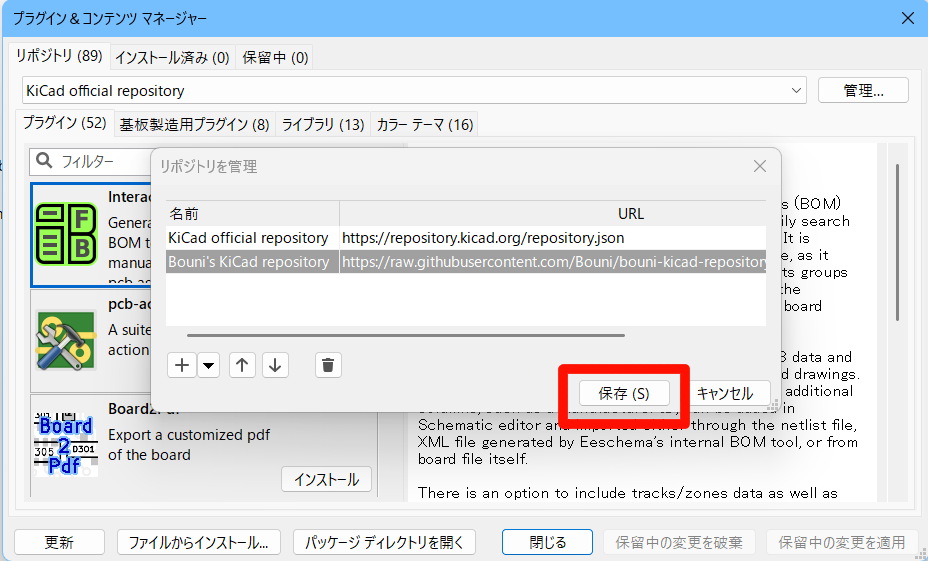This screenshot has height=561, width=928.
Task: Open the ライブラリ (13) tab
Action: click(x=323, y=124)
